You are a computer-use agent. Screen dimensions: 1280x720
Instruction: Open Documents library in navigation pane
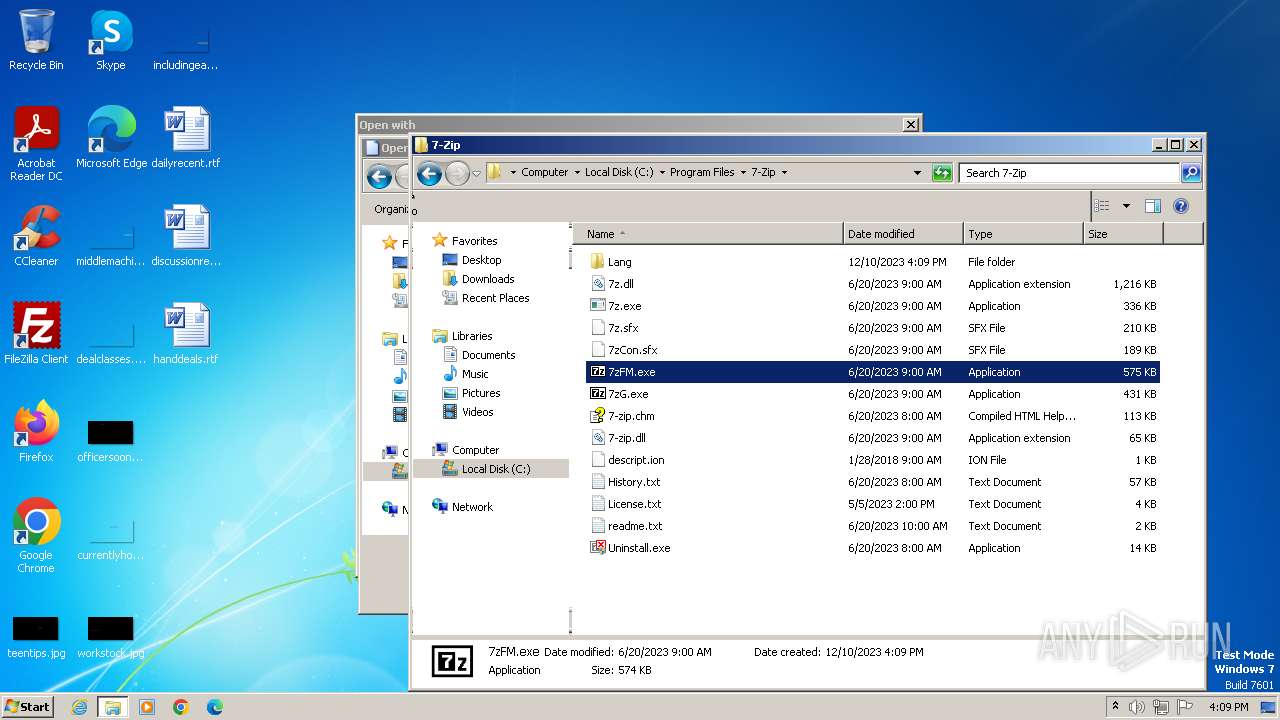click(488, 355)
